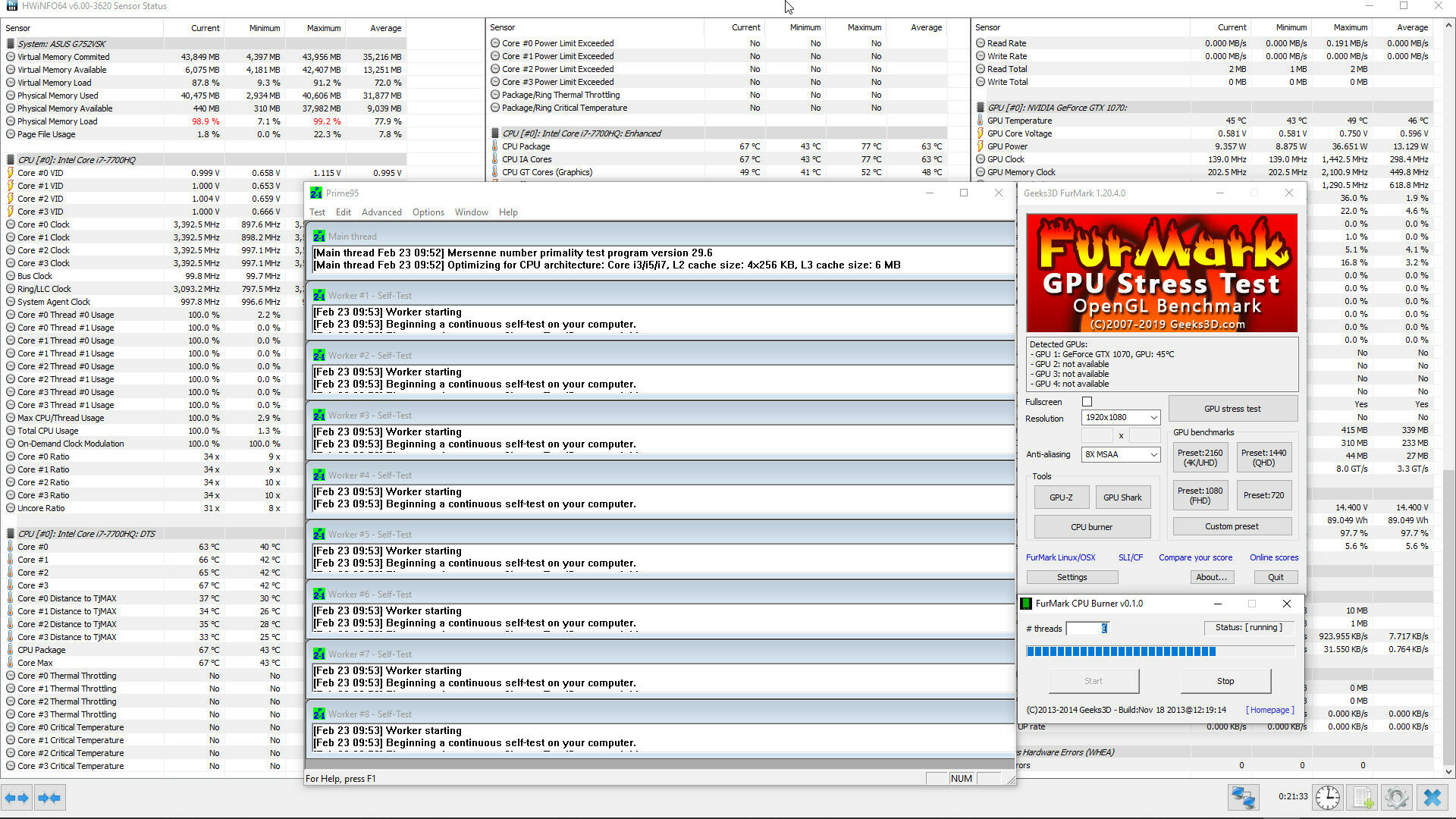Screen dimensions: 1456x819
Task: Start HWiNFO sensor logging to file icon
Action: pos(1363,798)
